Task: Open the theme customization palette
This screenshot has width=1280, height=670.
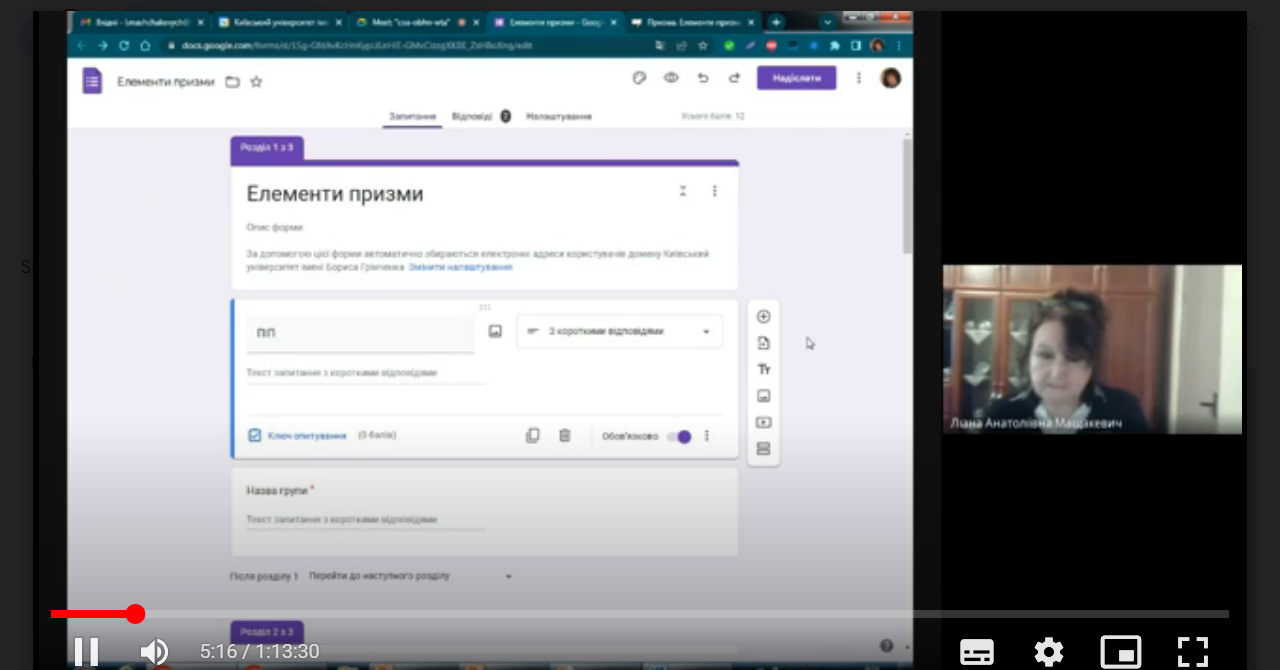Action: (640, 78)
